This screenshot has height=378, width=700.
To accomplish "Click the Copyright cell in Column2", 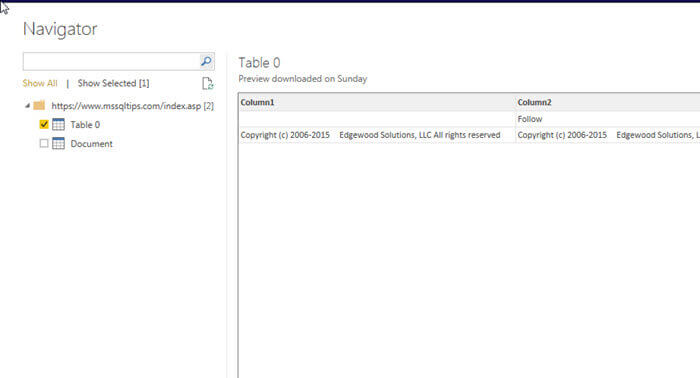I will coord(608,135).
